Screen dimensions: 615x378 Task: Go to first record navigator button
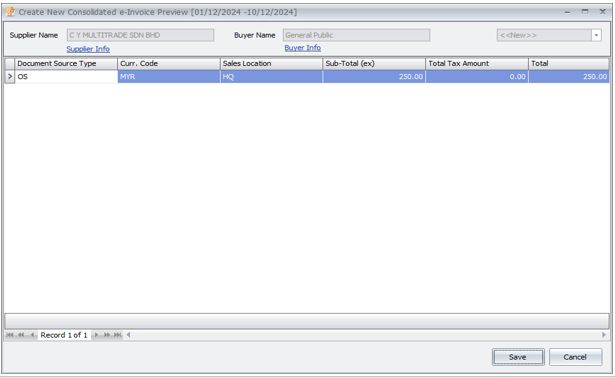[x=10, y=335]
